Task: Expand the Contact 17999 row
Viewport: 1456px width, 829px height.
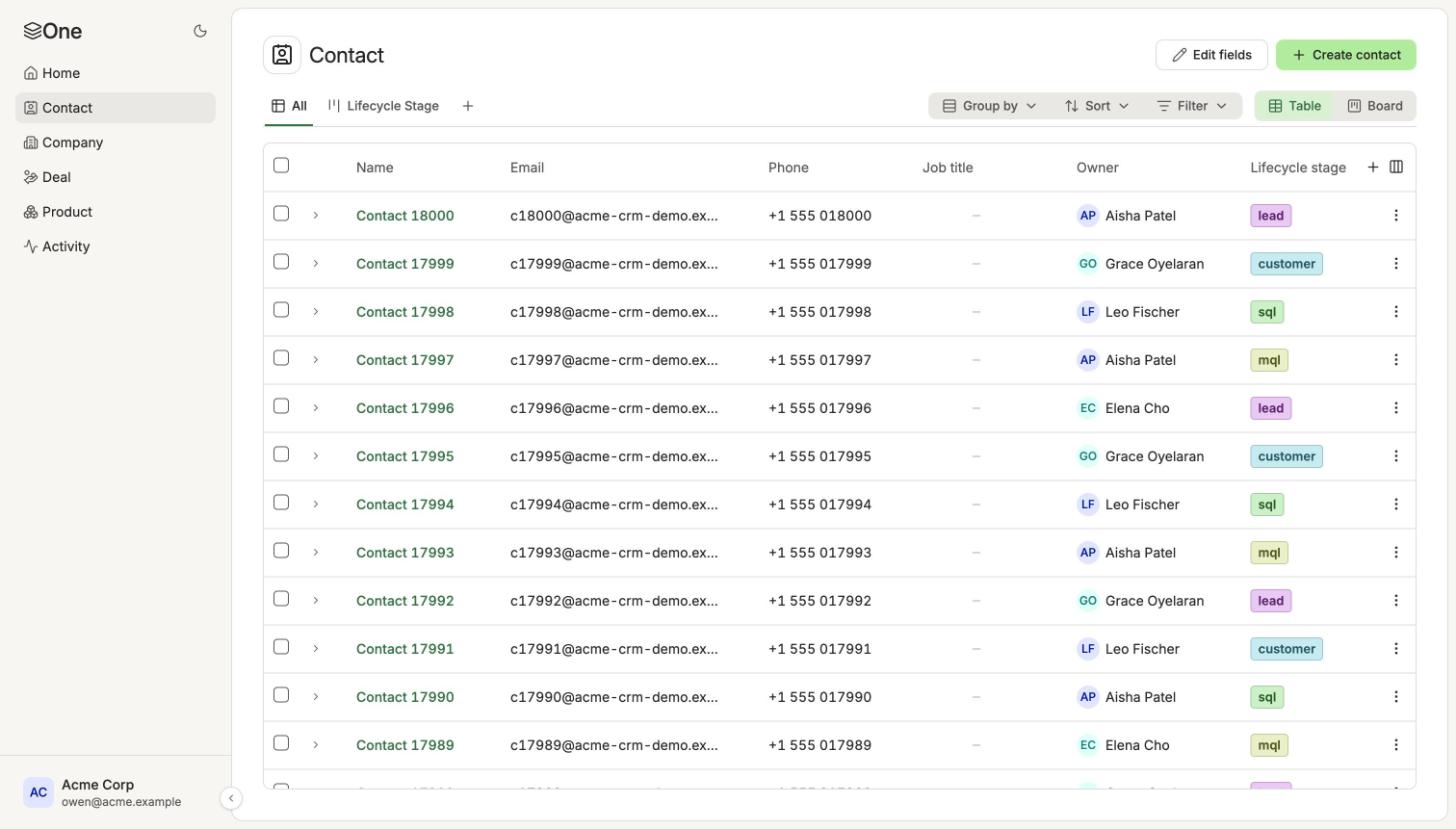Action: pos(315,264)
